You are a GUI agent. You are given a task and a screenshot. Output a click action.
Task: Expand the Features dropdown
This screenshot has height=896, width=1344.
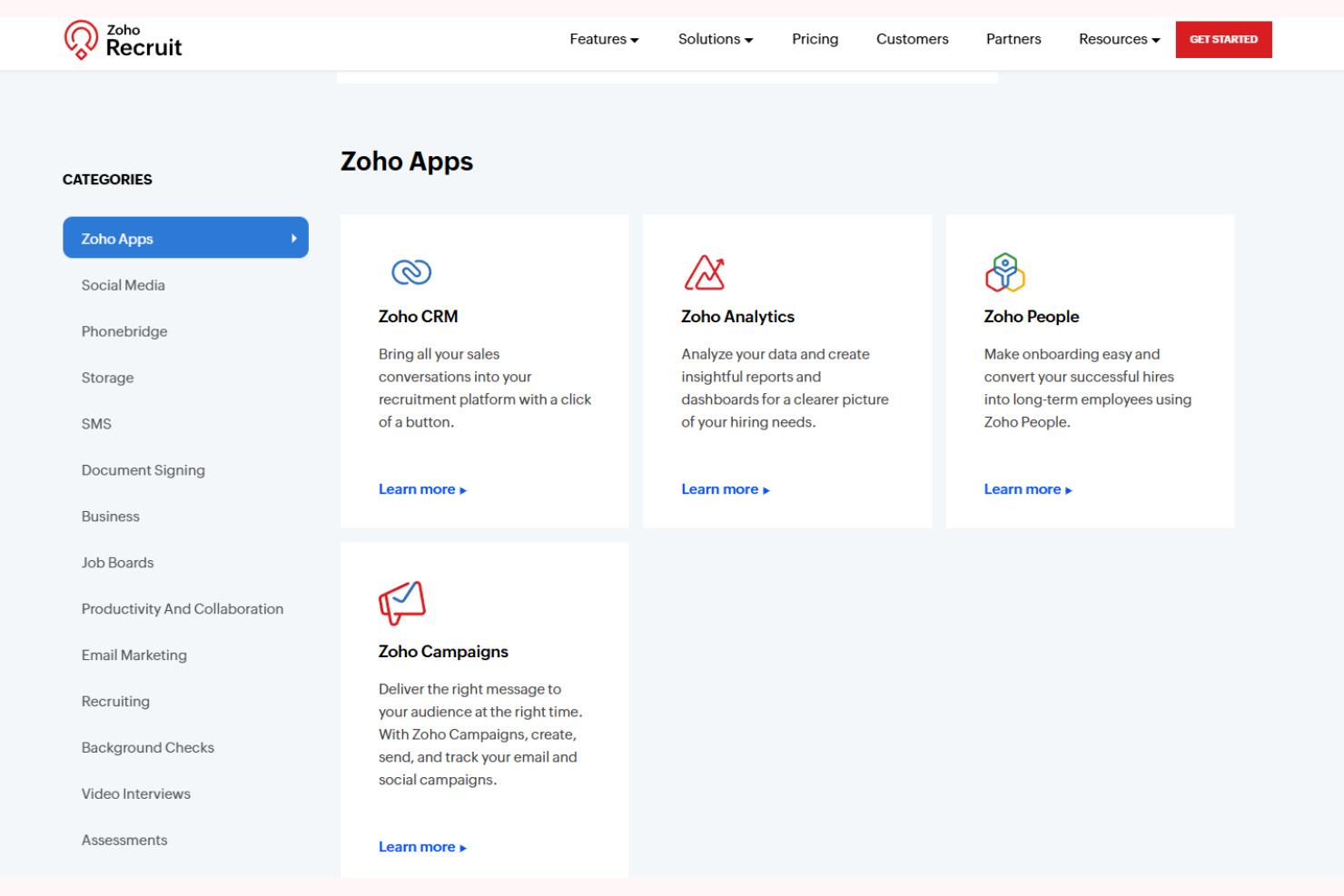pyautogui.click(x=603, y=39)
